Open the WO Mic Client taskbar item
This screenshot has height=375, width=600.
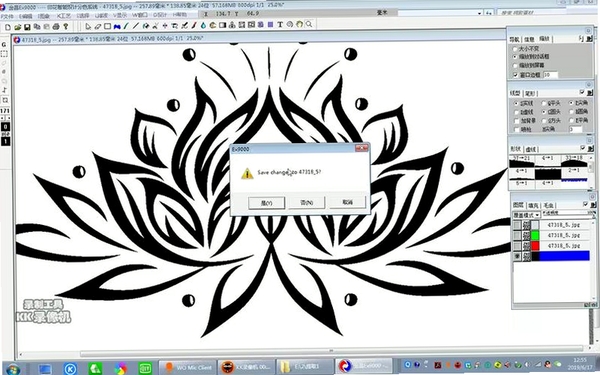[x=188, y=367]
